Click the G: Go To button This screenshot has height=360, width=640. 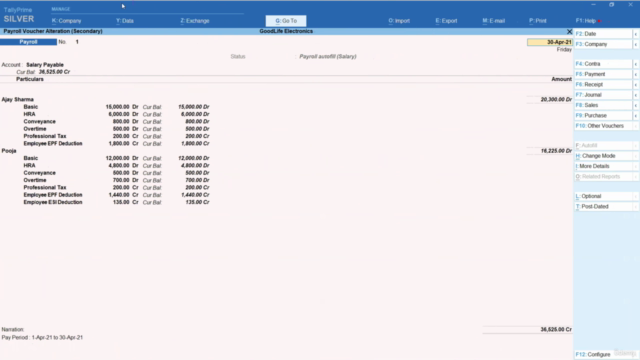pos(286,21)
